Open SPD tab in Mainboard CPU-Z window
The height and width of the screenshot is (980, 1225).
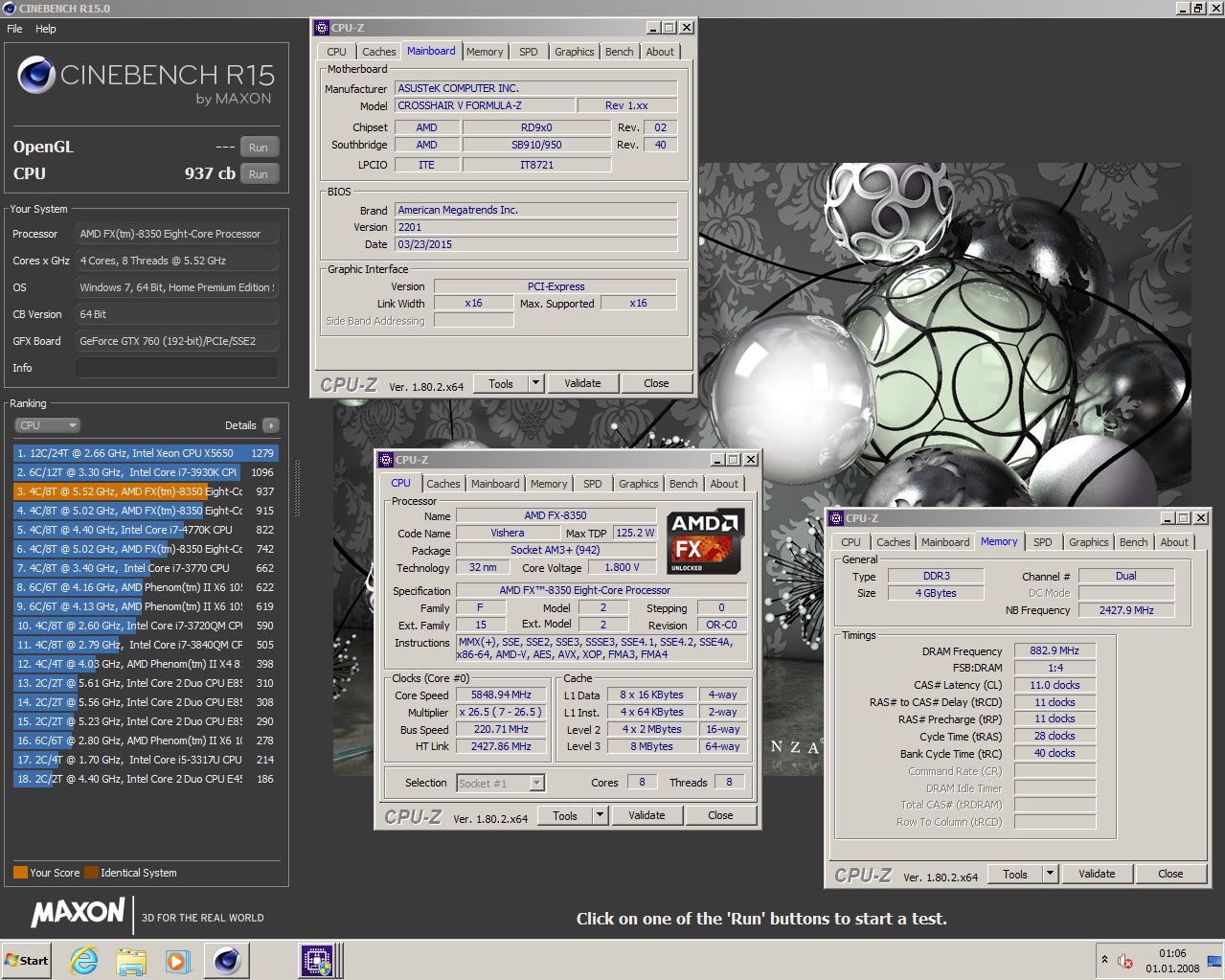(x=529, y=52)
